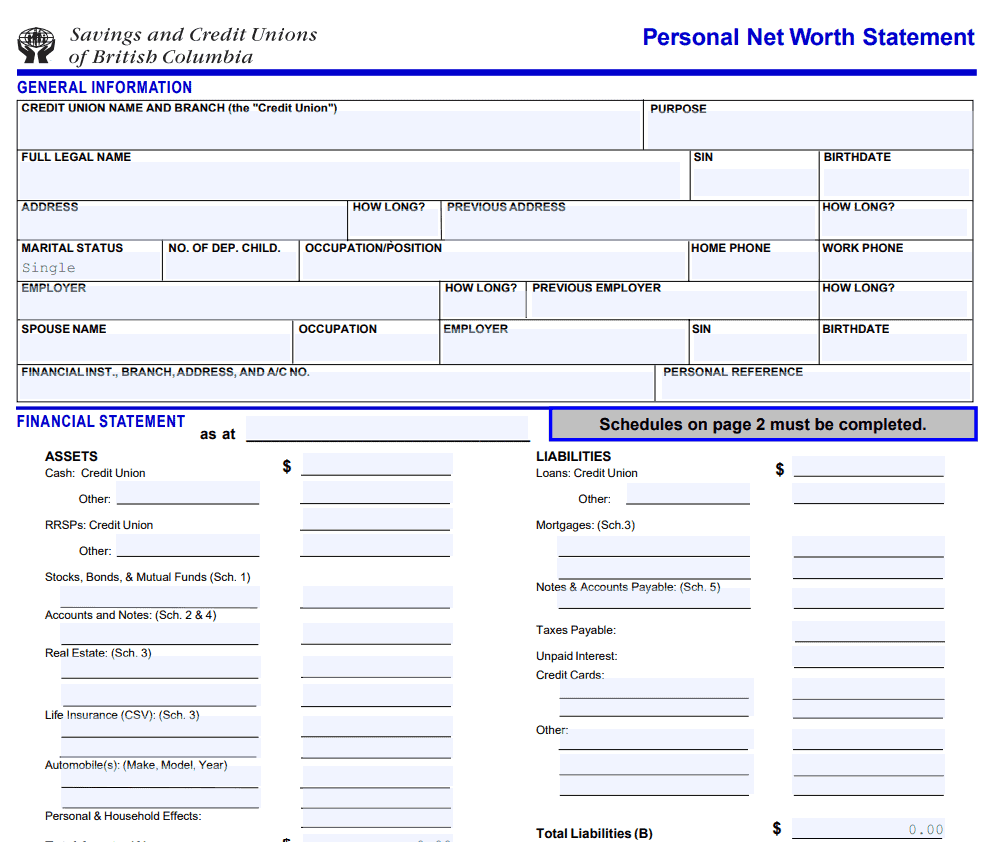Click the applicant Employer field under Marital Status

point(228,305)
